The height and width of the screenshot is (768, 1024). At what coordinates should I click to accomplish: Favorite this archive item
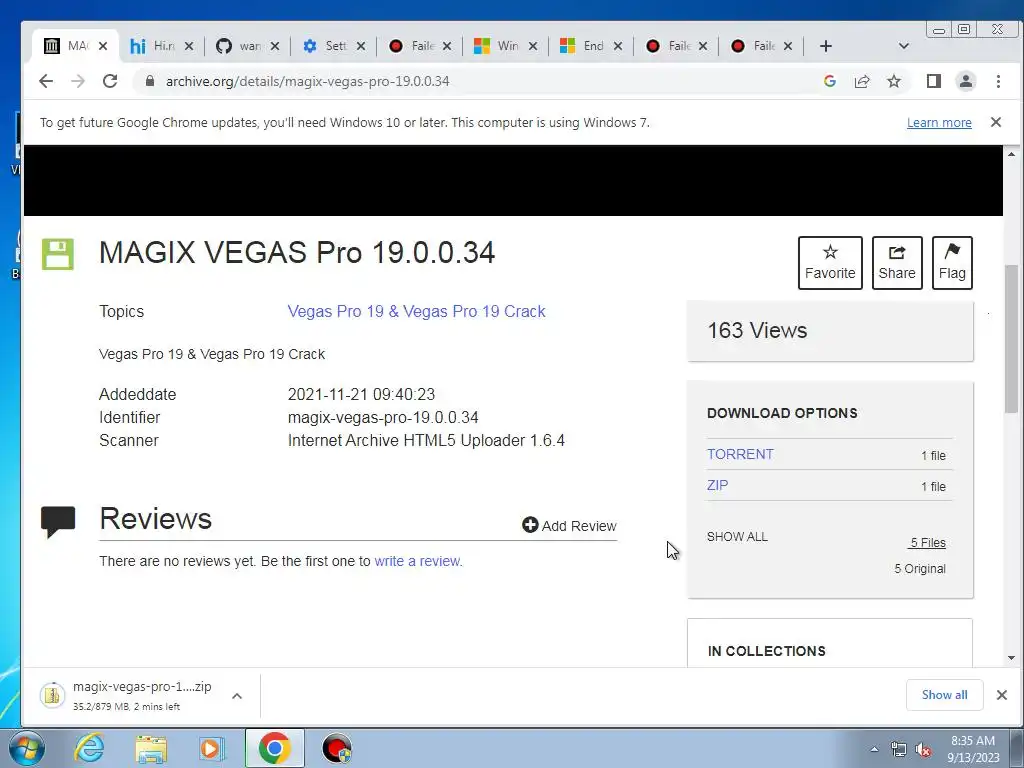[830, 263]
